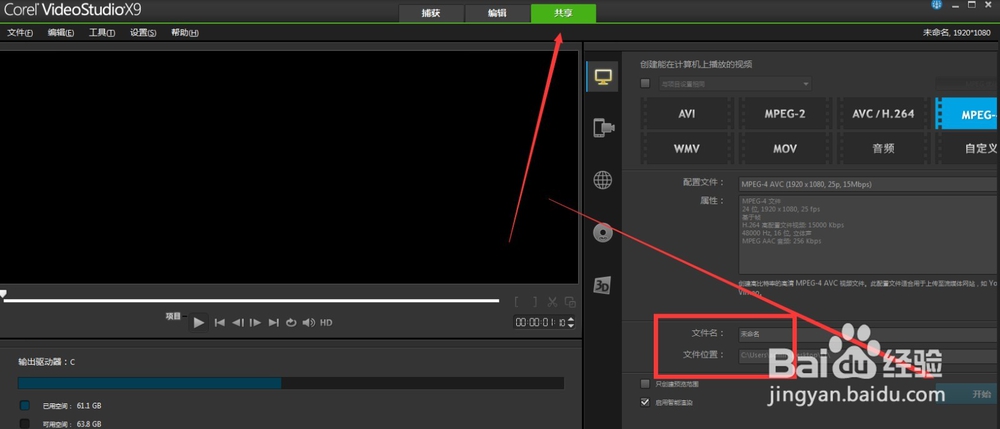Select the MPEG-2 format
Screen dimensions: 1000x429
(785, 113)
